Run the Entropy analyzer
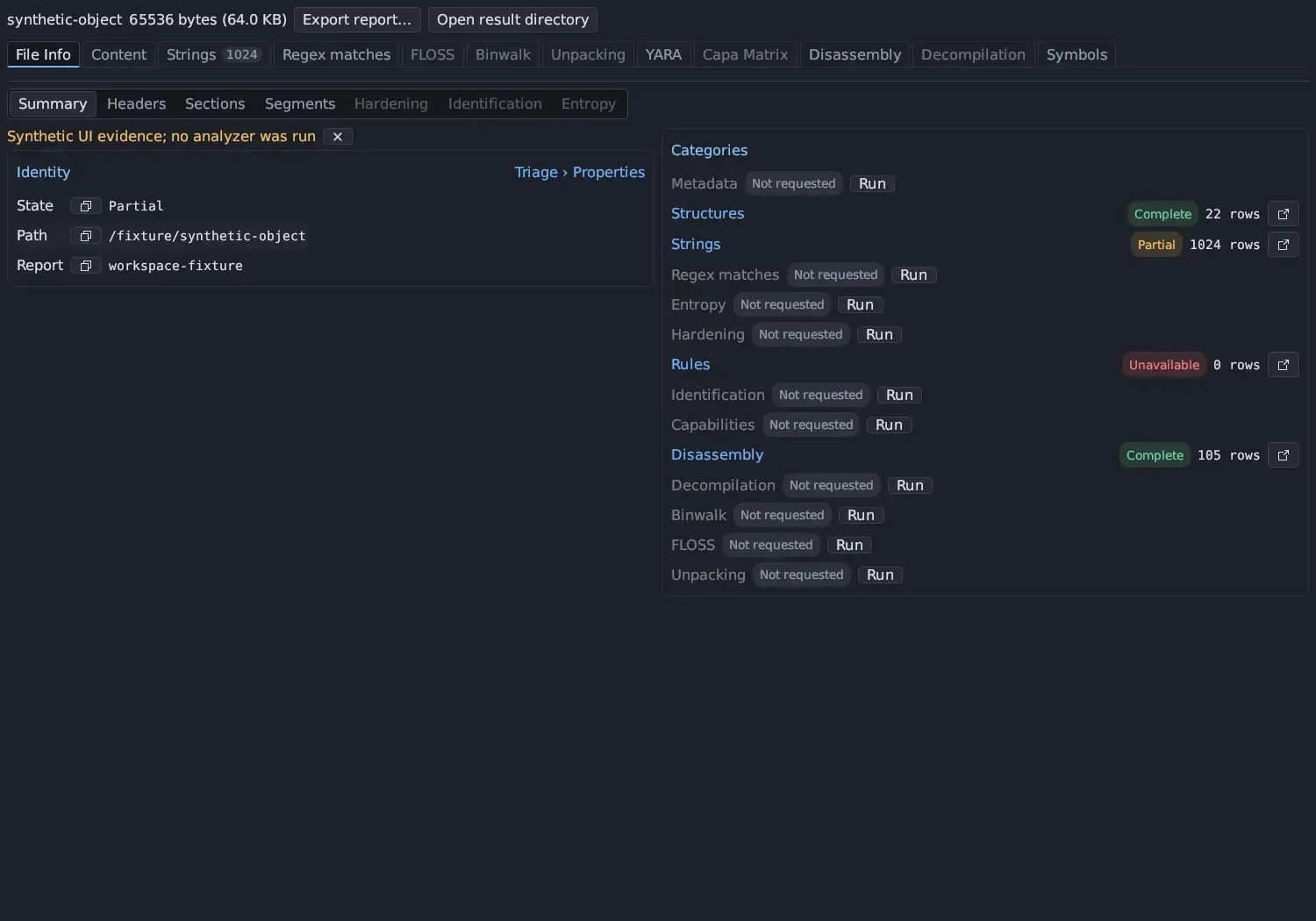This screenshot has width=1316, height=921. (860, 305)
